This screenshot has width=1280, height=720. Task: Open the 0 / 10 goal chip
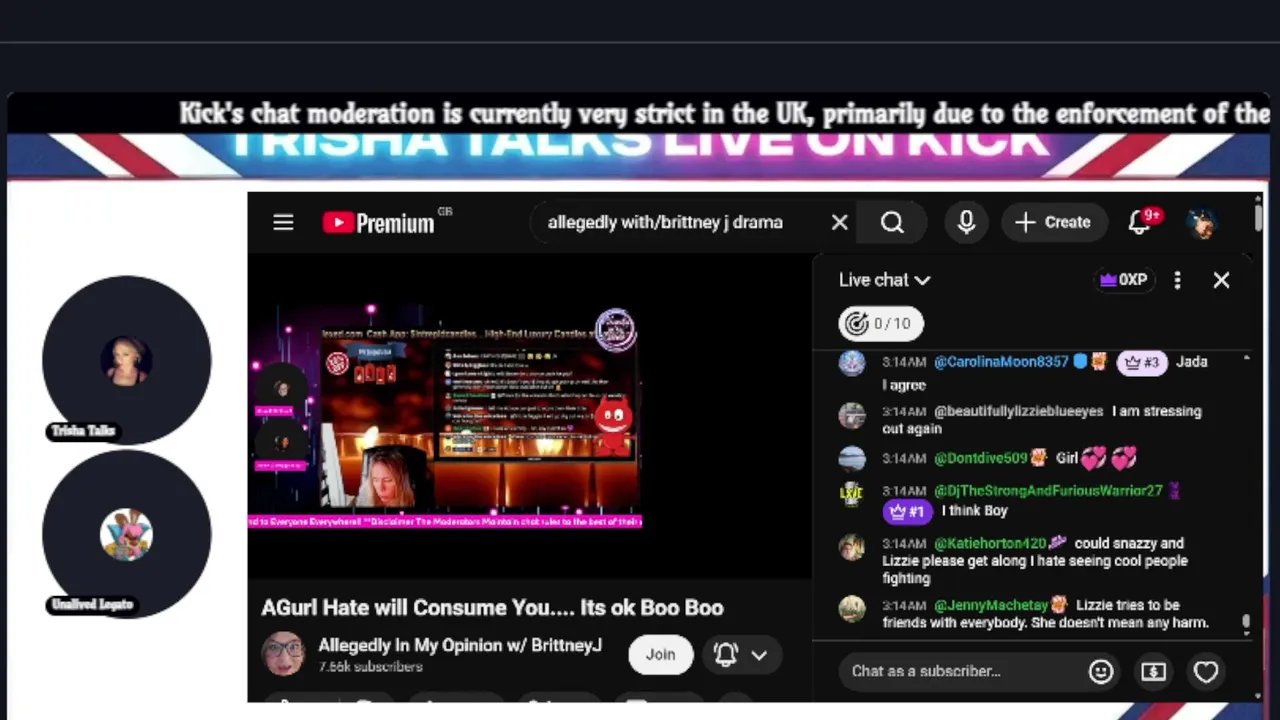[x=881, y=323]
